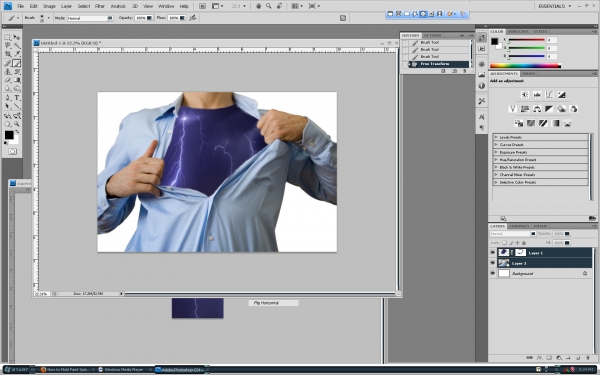The image size is (600, 375).
Task: Select the Lasso tool
Action: tap(7, 46)
